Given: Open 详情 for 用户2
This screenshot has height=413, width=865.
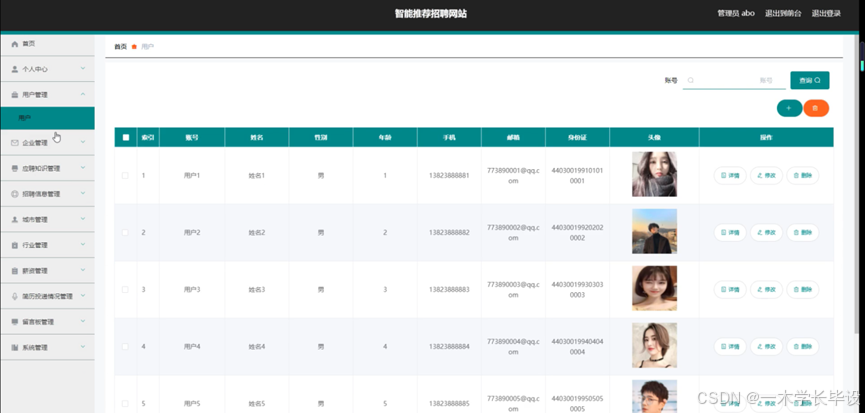Looking at the screenshot, I should (730, 233).
